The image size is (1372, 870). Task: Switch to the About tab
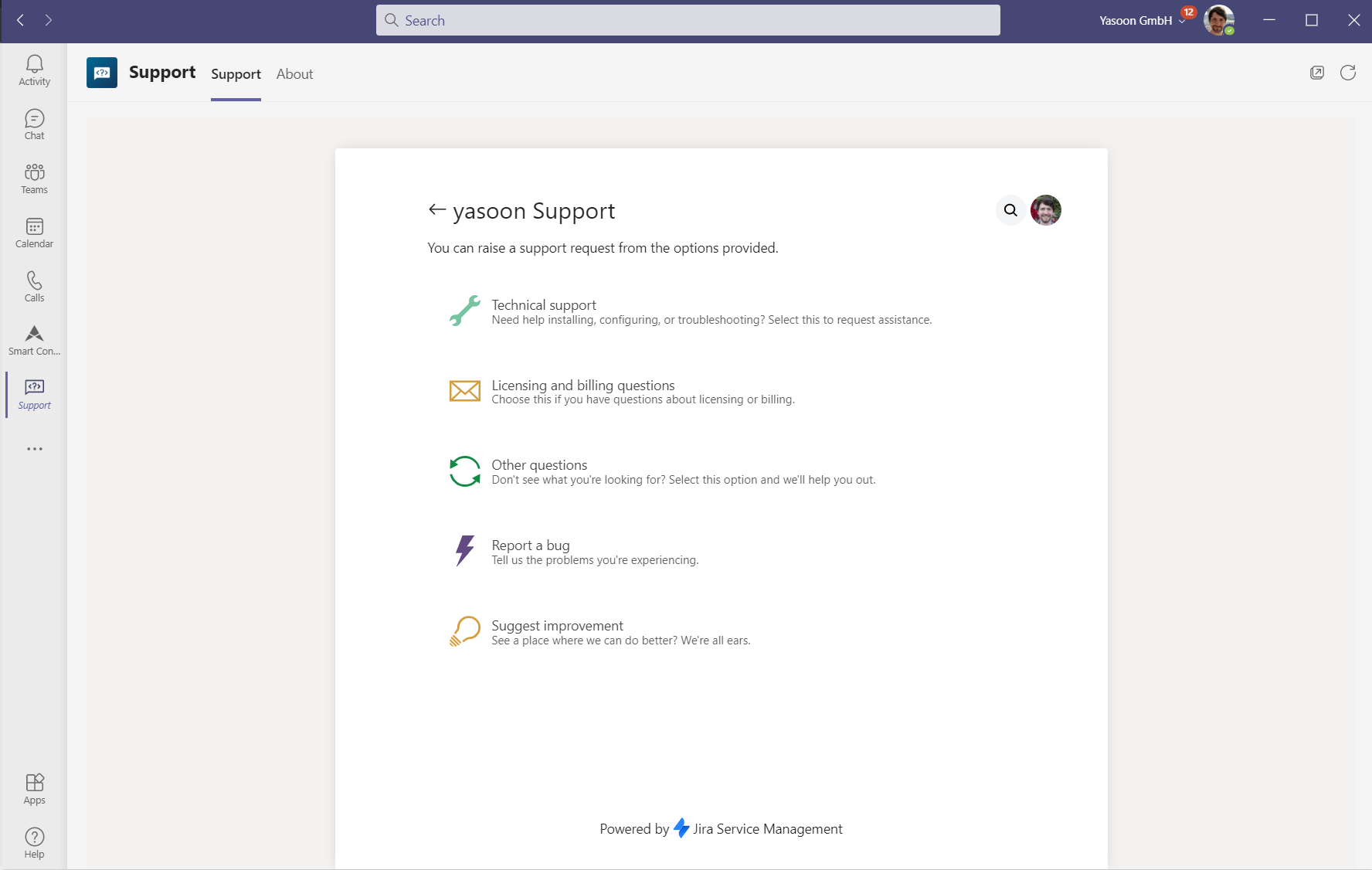click(x=294, y=74)
